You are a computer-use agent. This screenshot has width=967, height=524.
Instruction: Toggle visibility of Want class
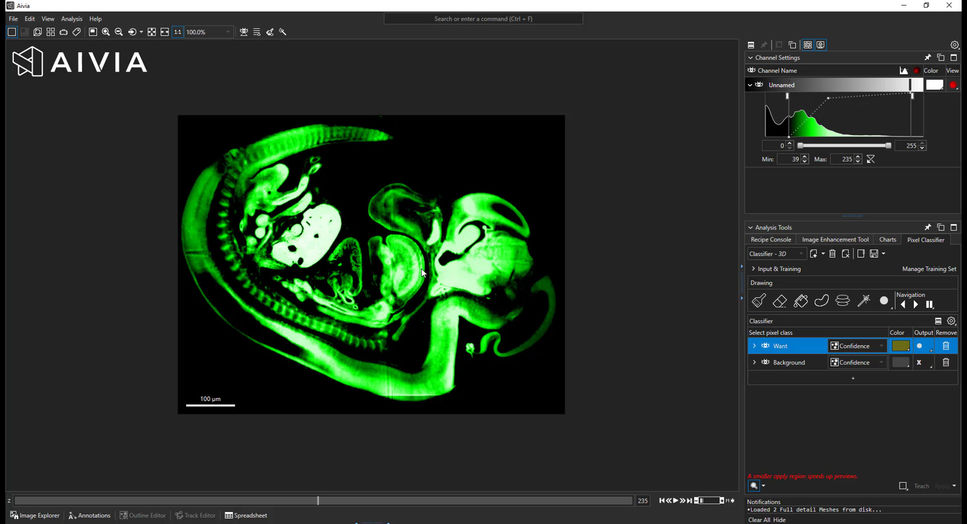click(765, 346)
